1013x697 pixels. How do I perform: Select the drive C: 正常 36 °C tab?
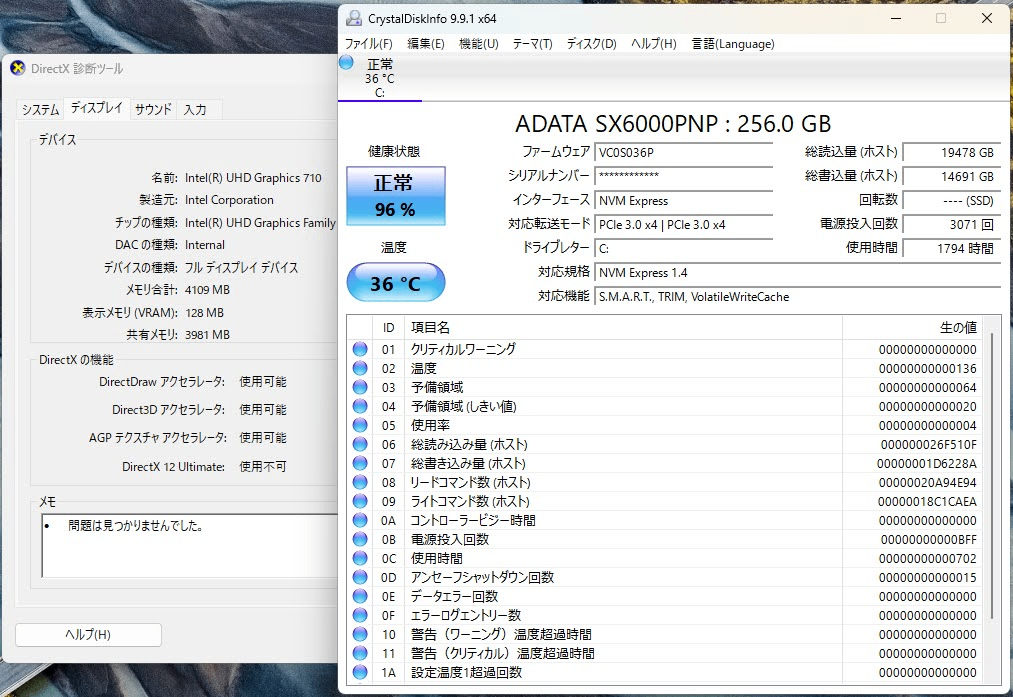380,78
